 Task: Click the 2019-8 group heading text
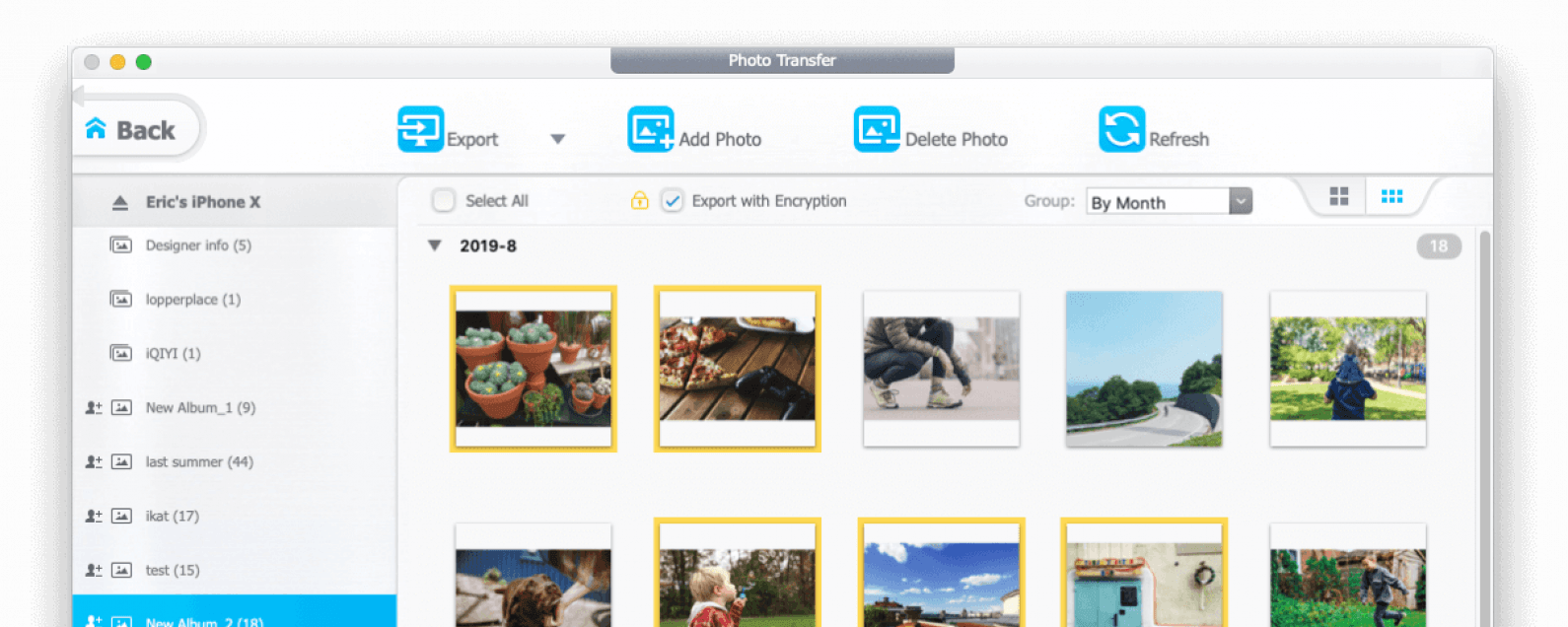coord(488,245)
